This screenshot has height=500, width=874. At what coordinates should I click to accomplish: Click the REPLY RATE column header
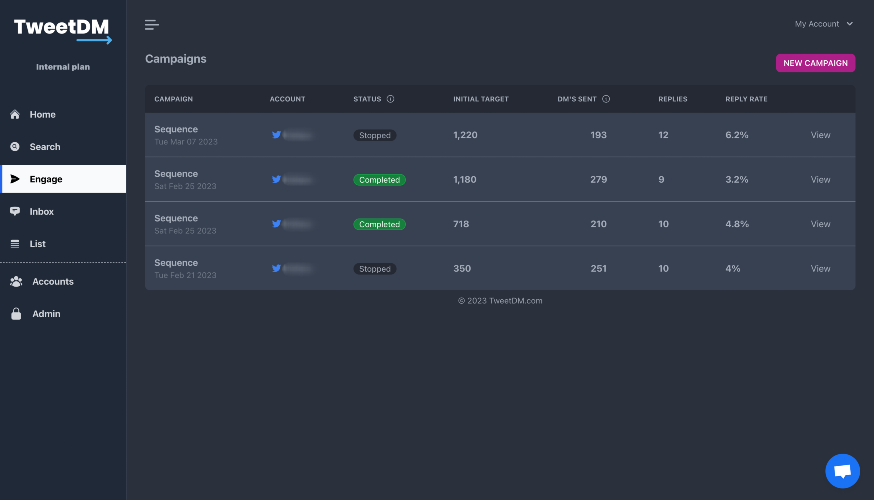coord(746,99)
